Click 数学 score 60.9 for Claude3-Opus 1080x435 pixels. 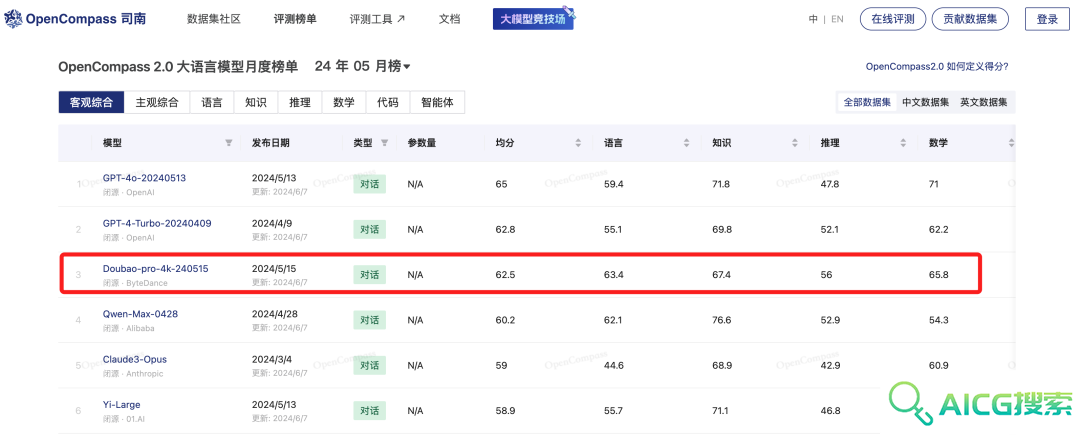(939, 365)
